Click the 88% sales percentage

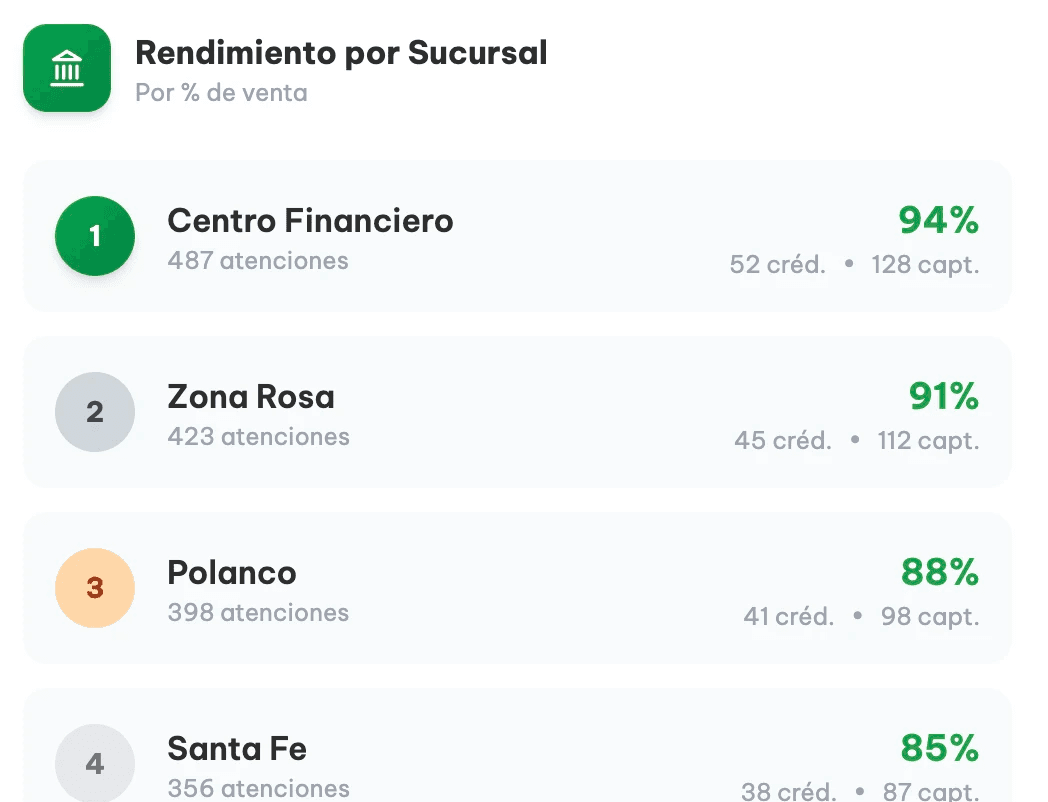[x=940, y=571]
